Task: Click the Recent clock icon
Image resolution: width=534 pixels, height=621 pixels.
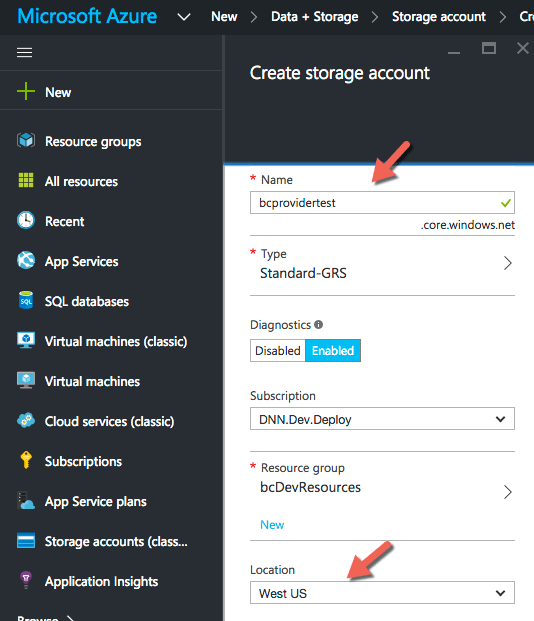Action: (x=26, y=220)
